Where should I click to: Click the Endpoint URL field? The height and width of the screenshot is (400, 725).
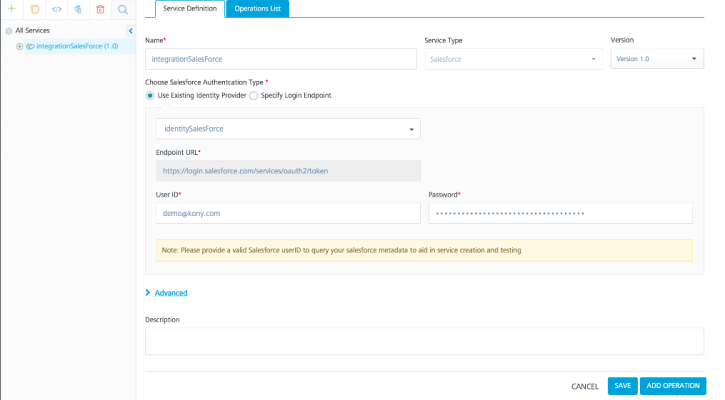coord(288,171)
